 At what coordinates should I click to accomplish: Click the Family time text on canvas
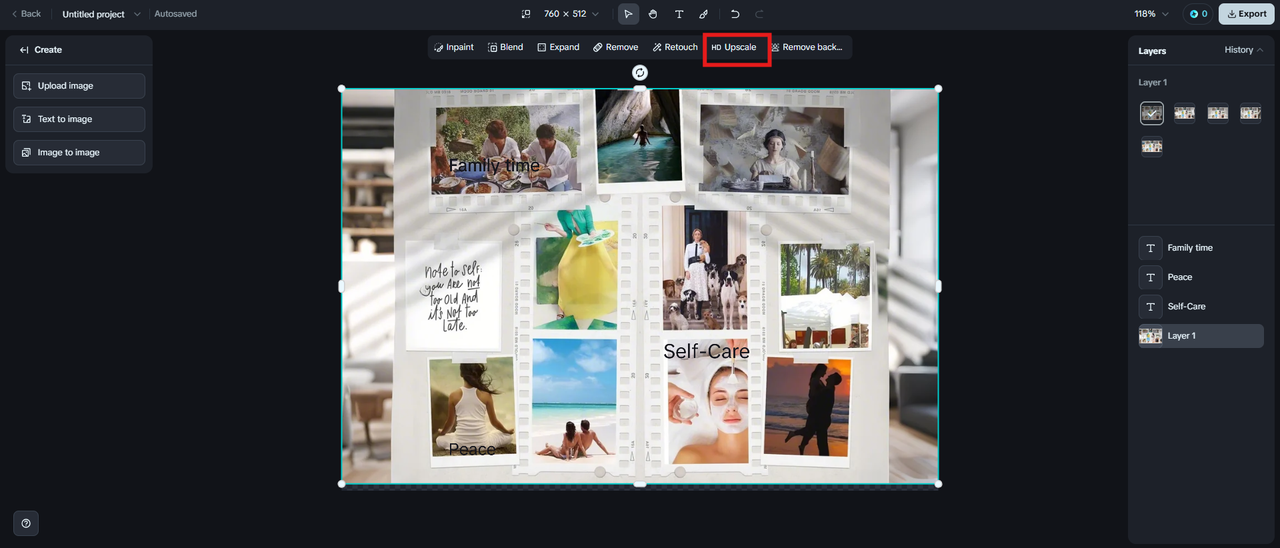point(494,166)
